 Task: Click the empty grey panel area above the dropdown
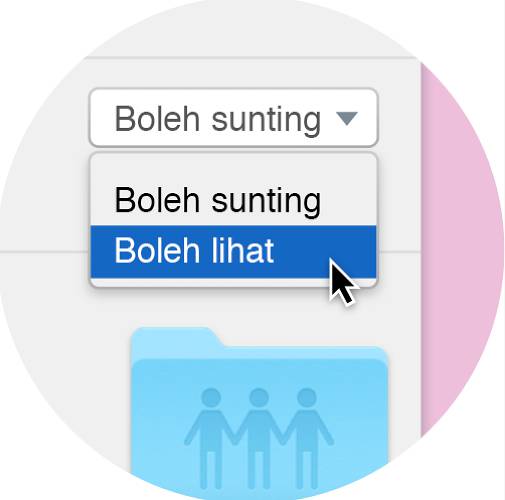tap(233, 73)
